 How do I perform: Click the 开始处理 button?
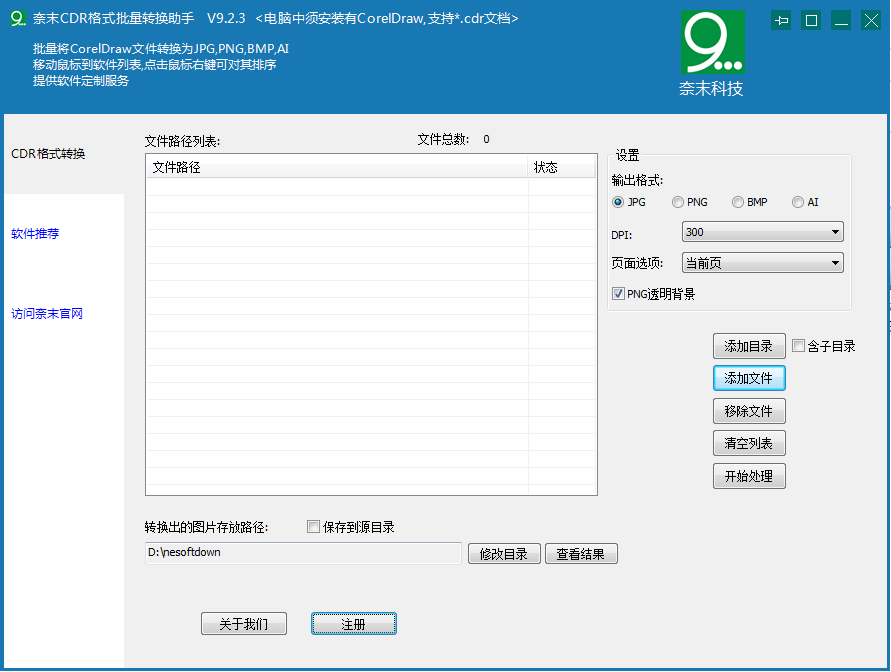coord(749,476)
